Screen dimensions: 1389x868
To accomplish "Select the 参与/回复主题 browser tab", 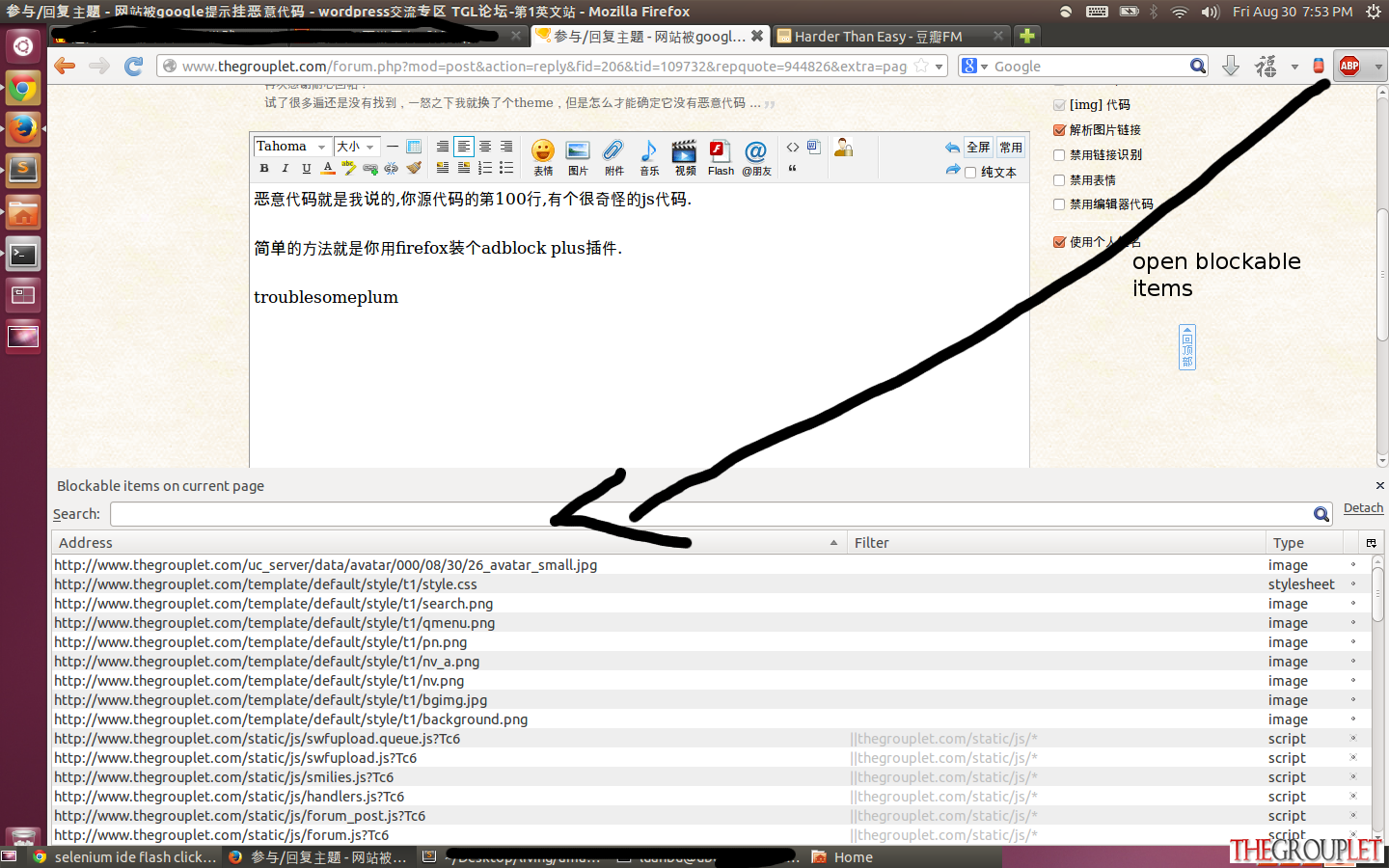I will click(x=650, y=37).
